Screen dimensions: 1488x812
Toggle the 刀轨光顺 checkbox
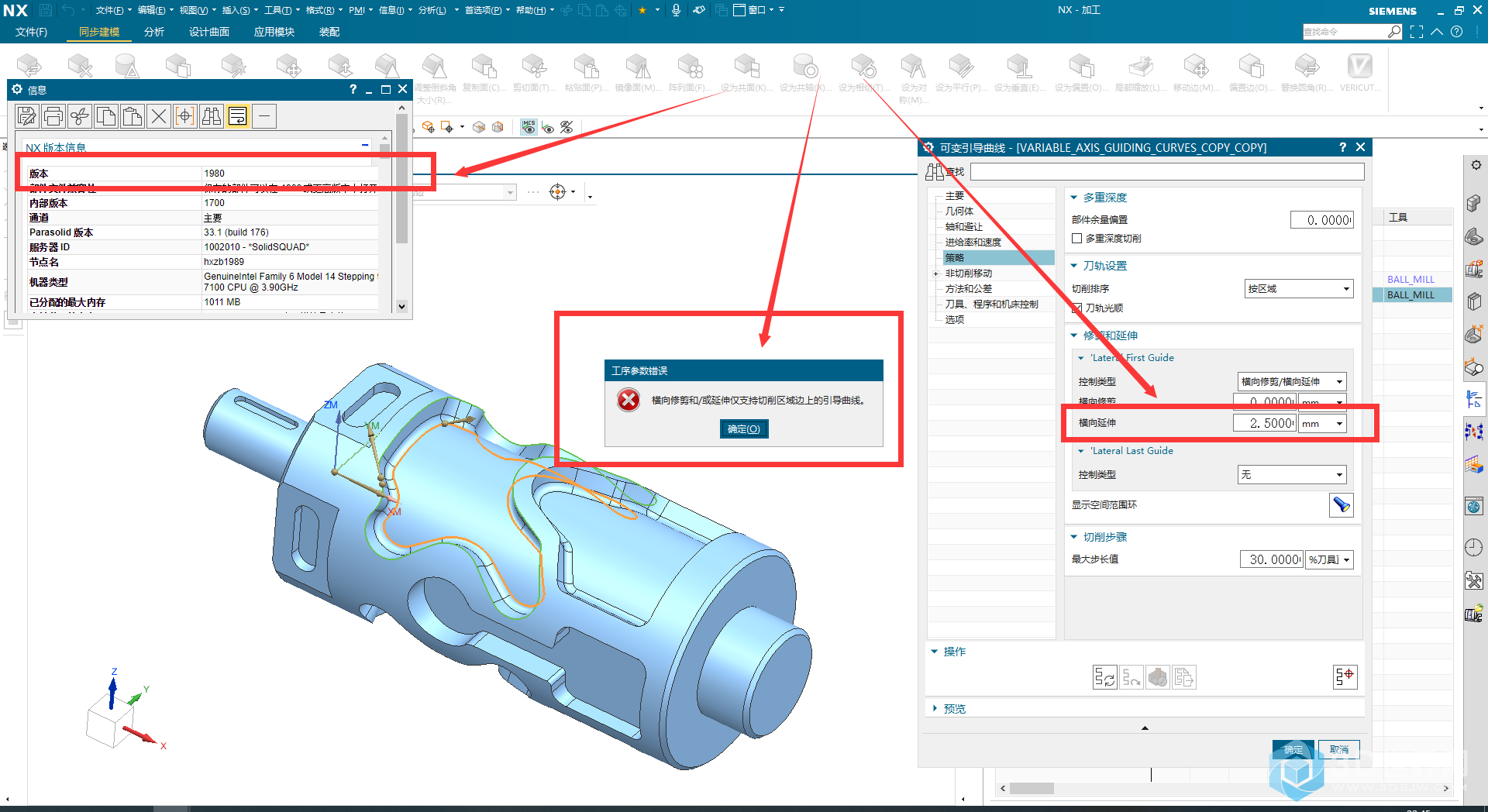[1077, 308]
